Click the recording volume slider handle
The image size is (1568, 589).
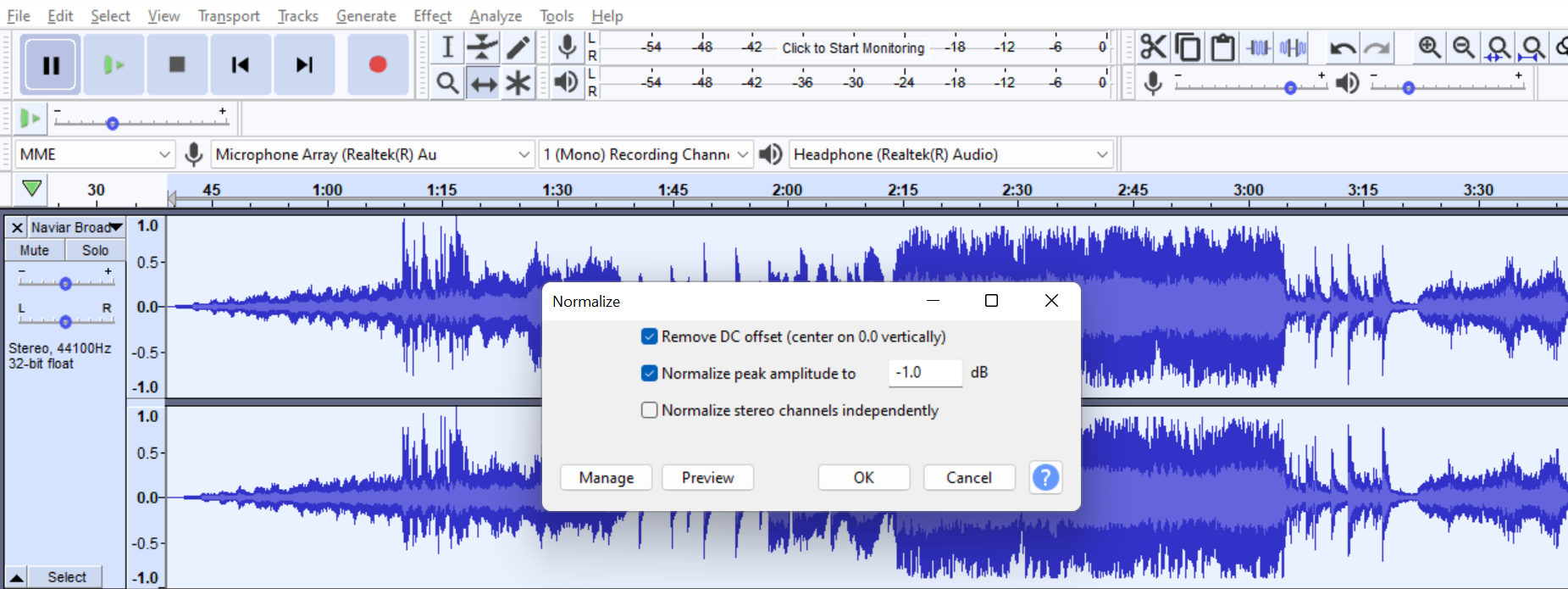point(1290,88)
